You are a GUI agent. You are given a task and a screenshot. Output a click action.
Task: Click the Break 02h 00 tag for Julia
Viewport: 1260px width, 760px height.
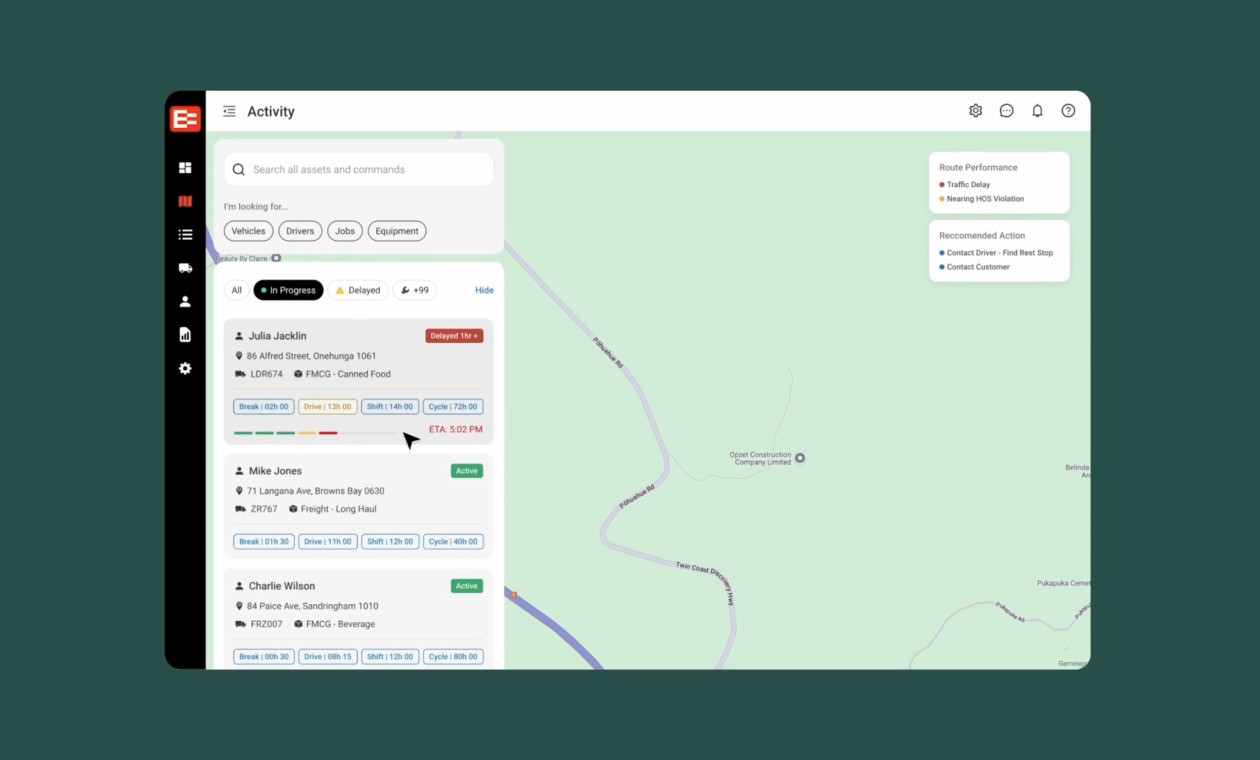pos(264,407)
